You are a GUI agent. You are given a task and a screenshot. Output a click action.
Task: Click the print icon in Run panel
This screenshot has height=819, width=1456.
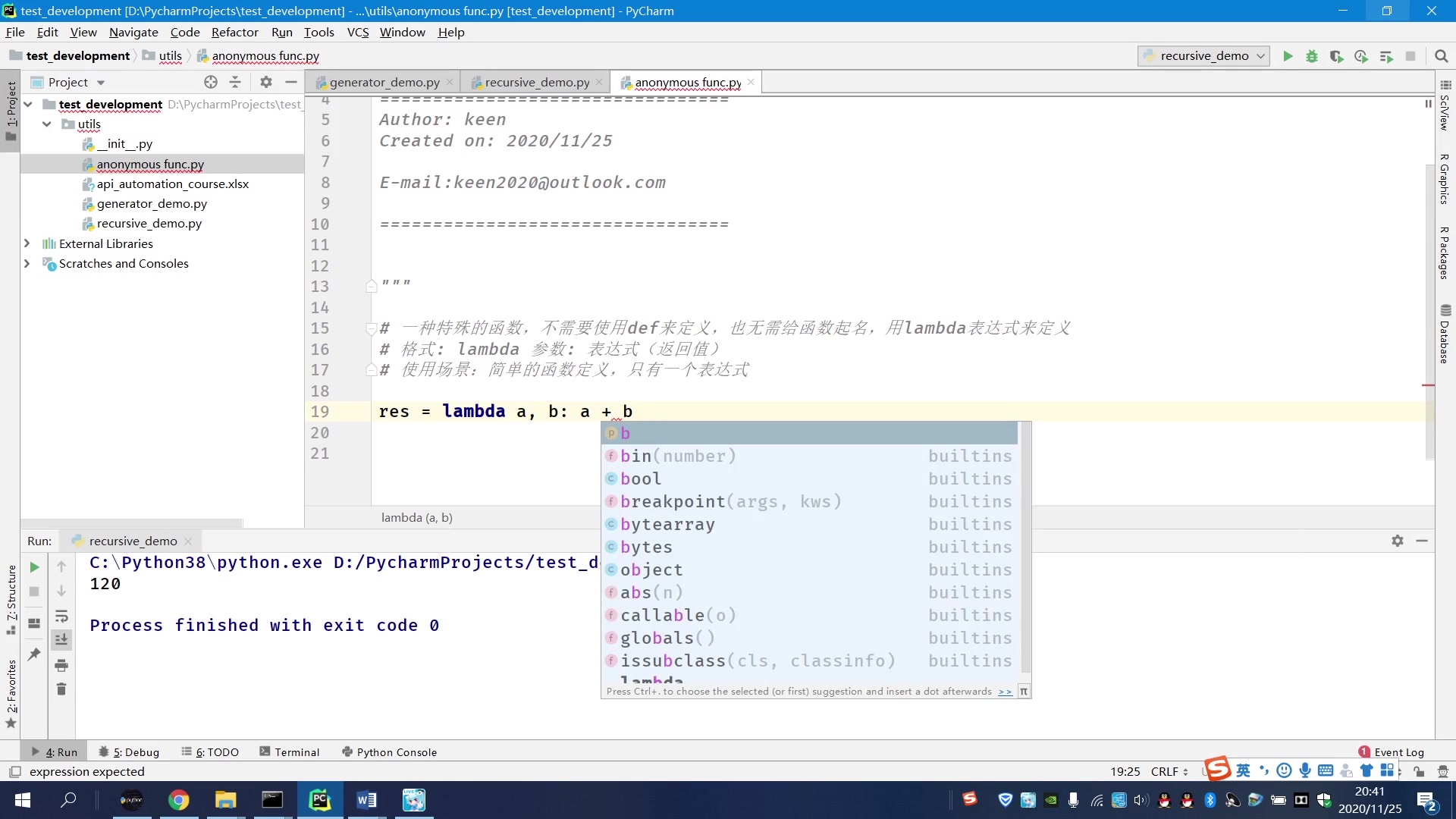[x=61, y=666]
